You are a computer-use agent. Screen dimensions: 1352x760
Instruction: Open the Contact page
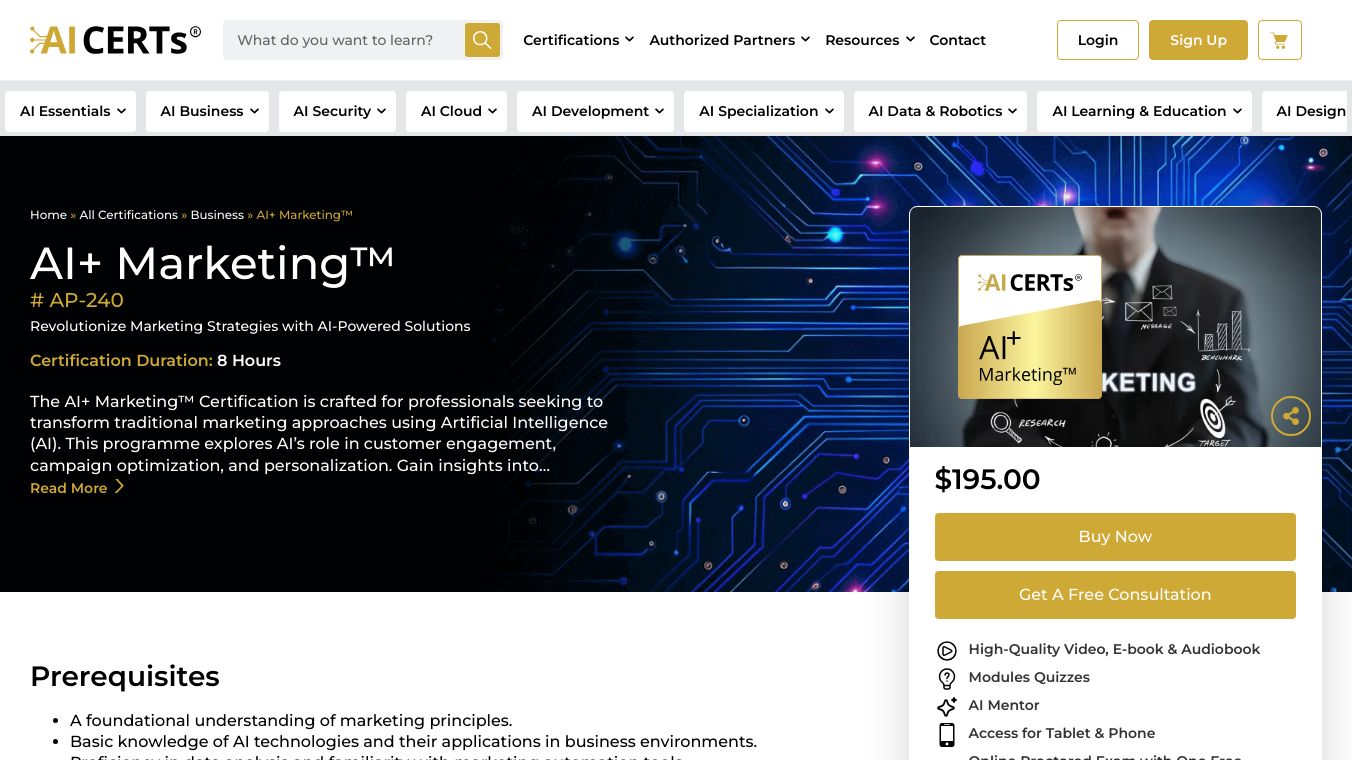pos(957,40)
